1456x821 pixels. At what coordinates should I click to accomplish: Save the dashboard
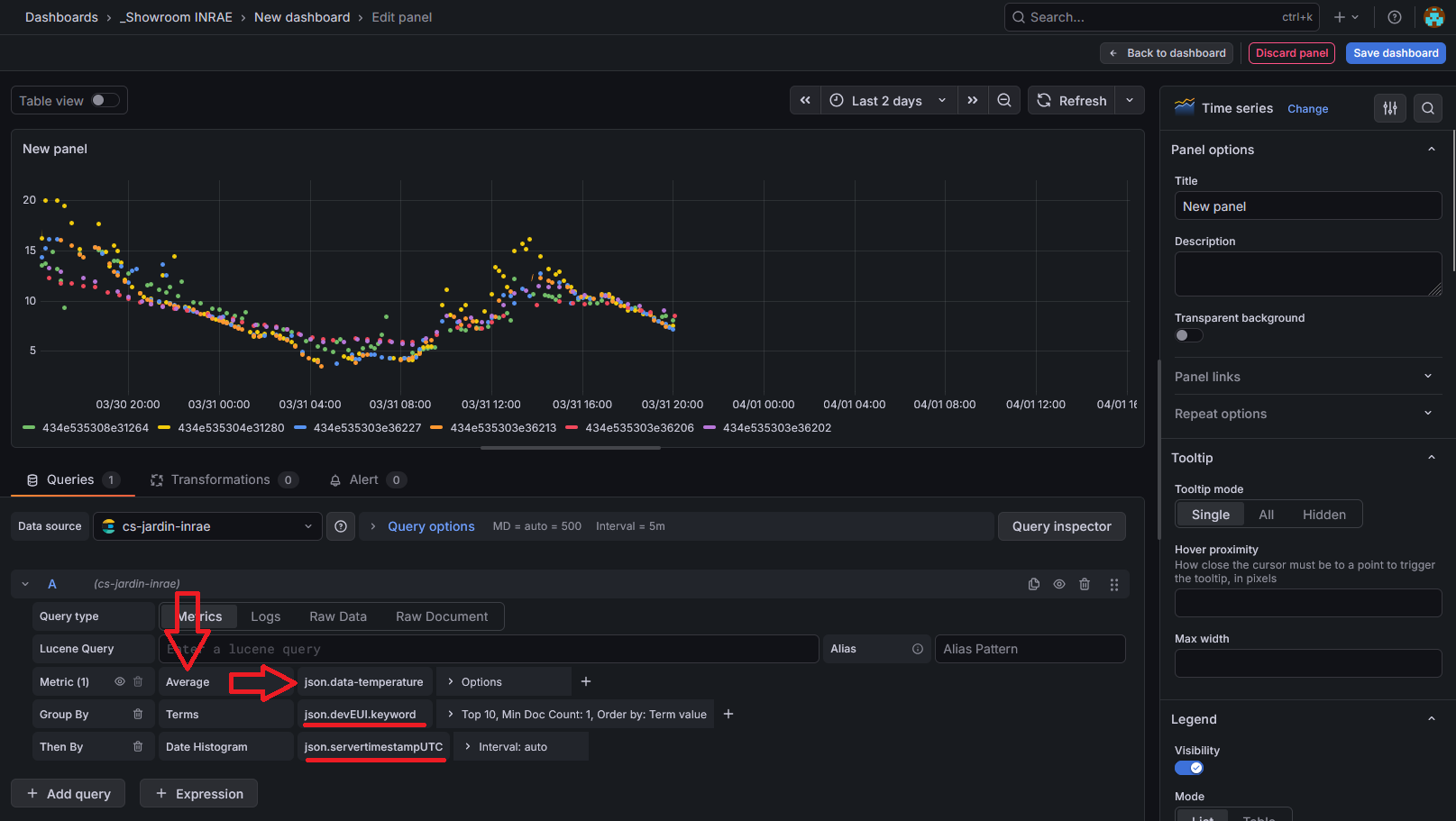[x=1396, y=53]
